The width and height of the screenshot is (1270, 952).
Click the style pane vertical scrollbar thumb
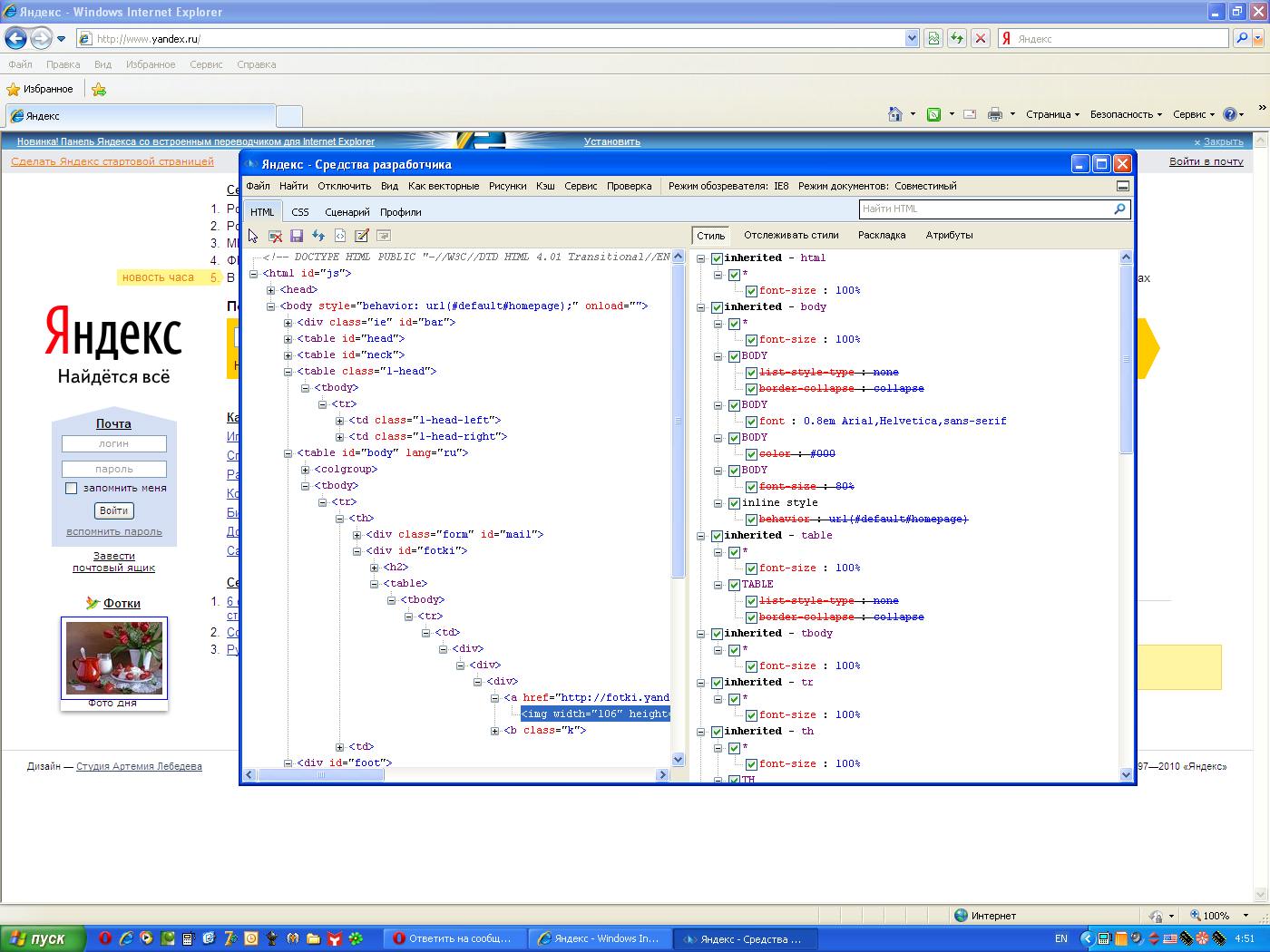[1127, 360]
